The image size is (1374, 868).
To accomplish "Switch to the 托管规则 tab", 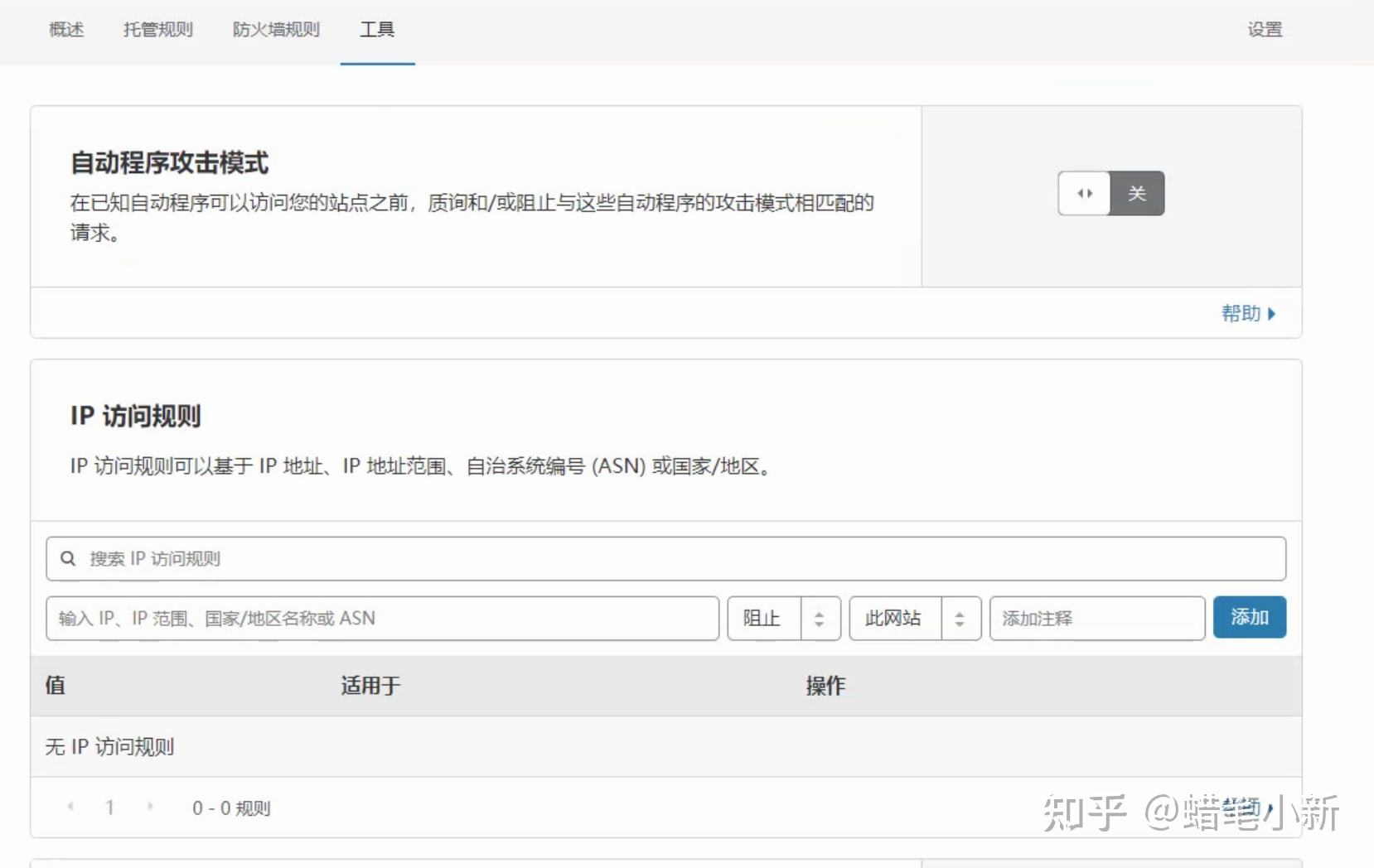I will 157,30.
